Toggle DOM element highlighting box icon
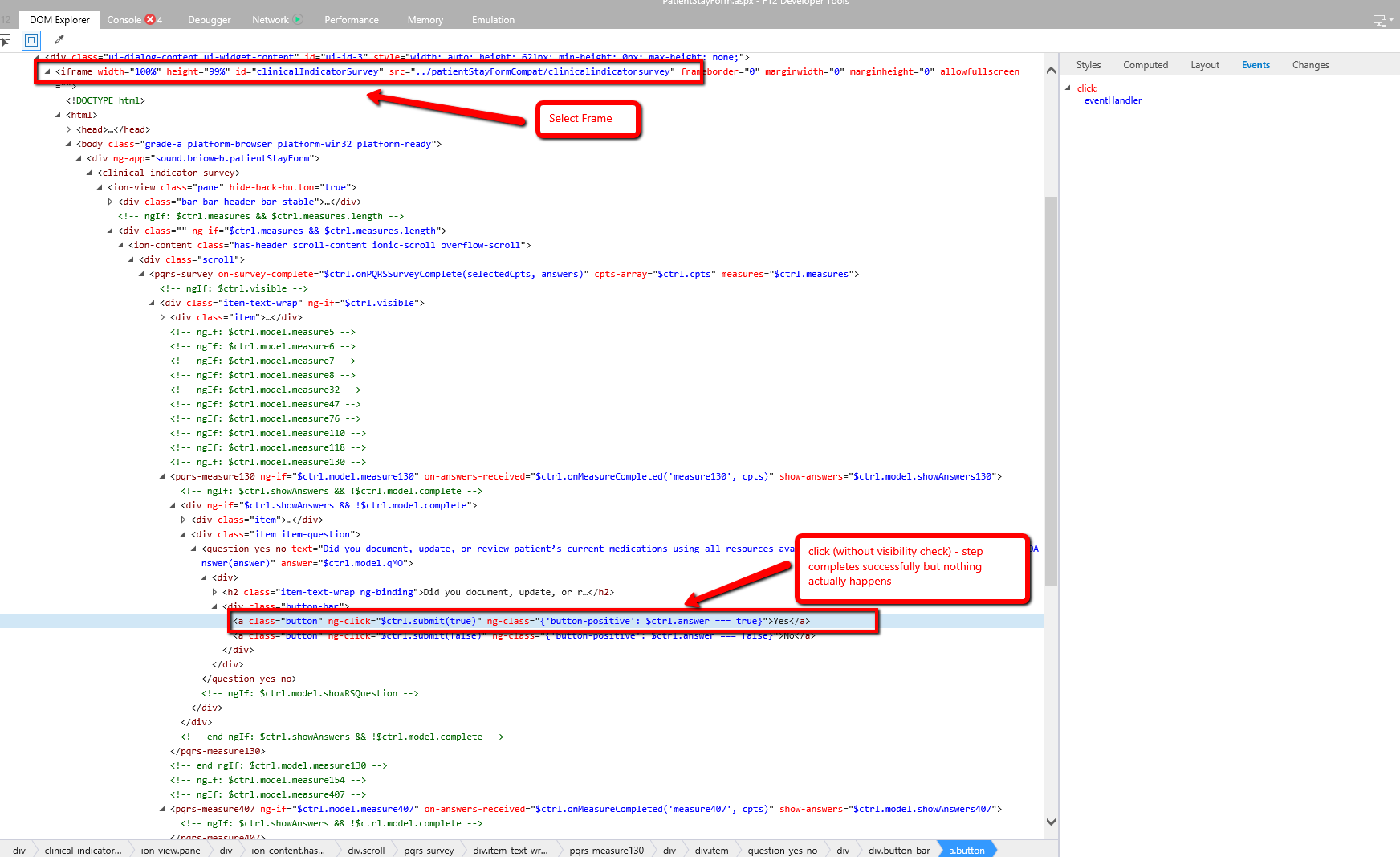Viewport: 1400px width, 857px height. 31,39
